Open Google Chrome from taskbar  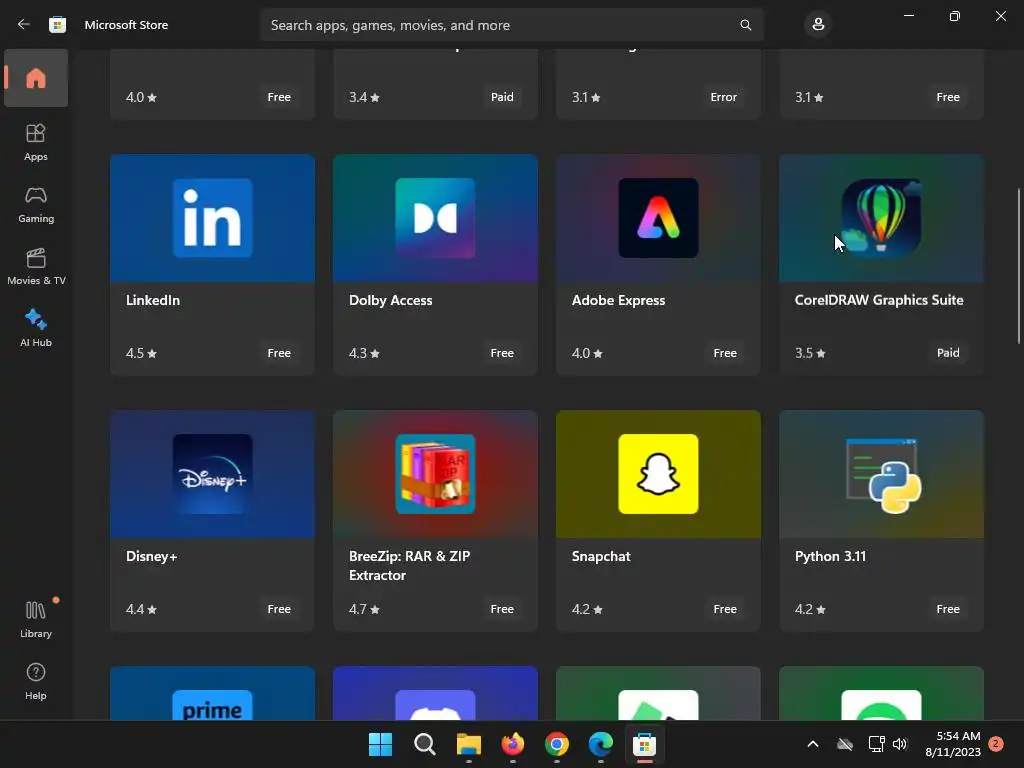556,744
